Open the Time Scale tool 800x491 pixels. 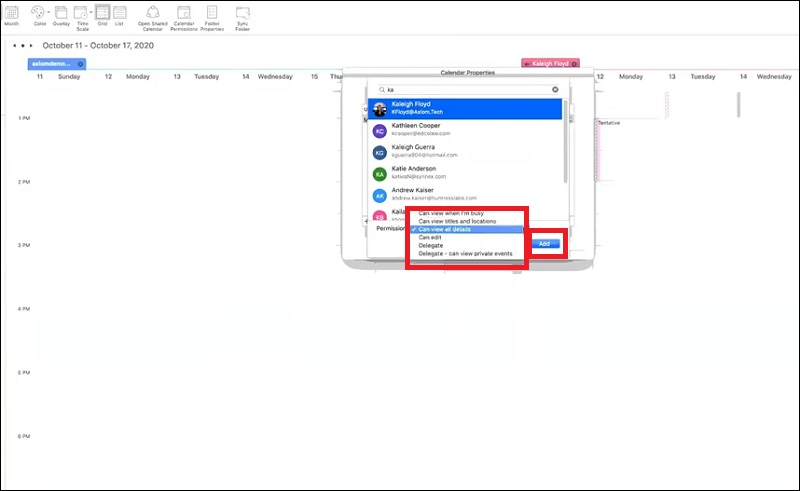coord(82,18)
